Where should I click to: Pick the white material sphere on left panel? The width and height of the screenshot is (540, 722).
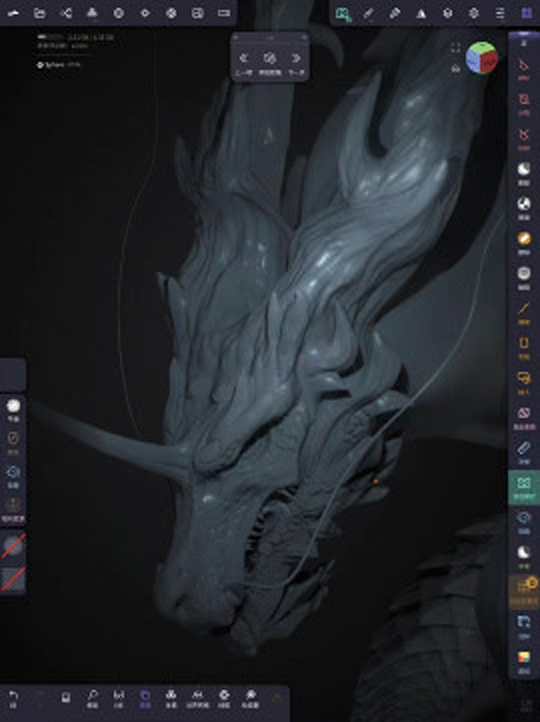point(13,406)
